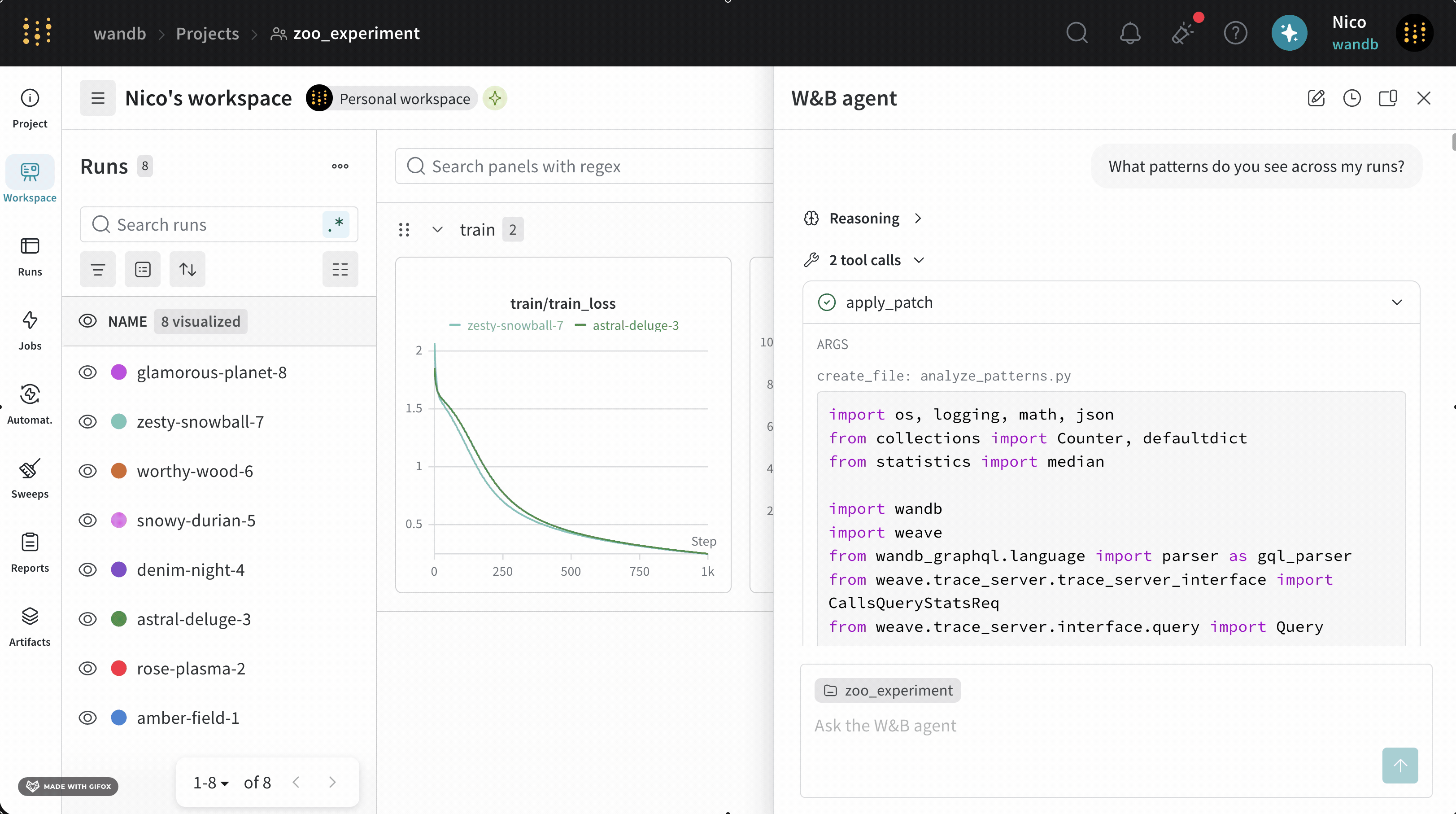Change worthy-wood-6 orange color dot
1456x814 pixels.
coord(119,471)
